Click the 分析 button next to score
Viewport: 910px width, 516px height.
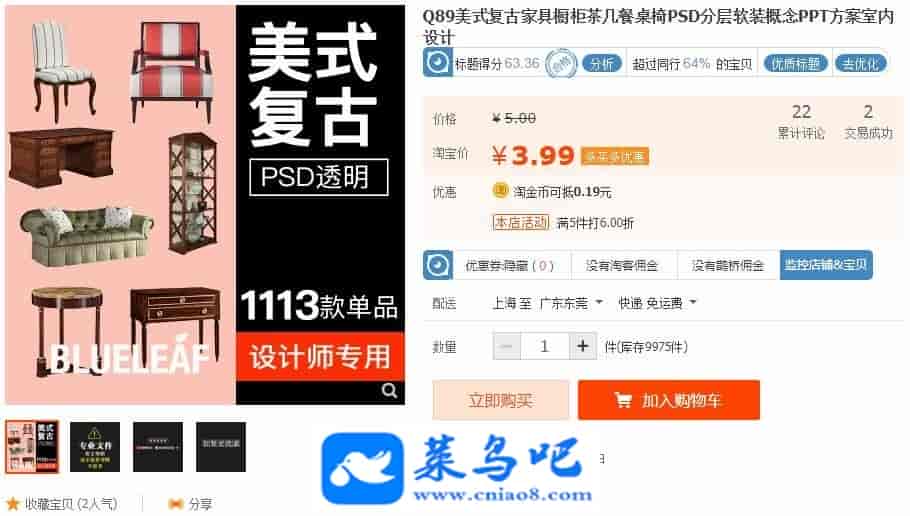602,63
